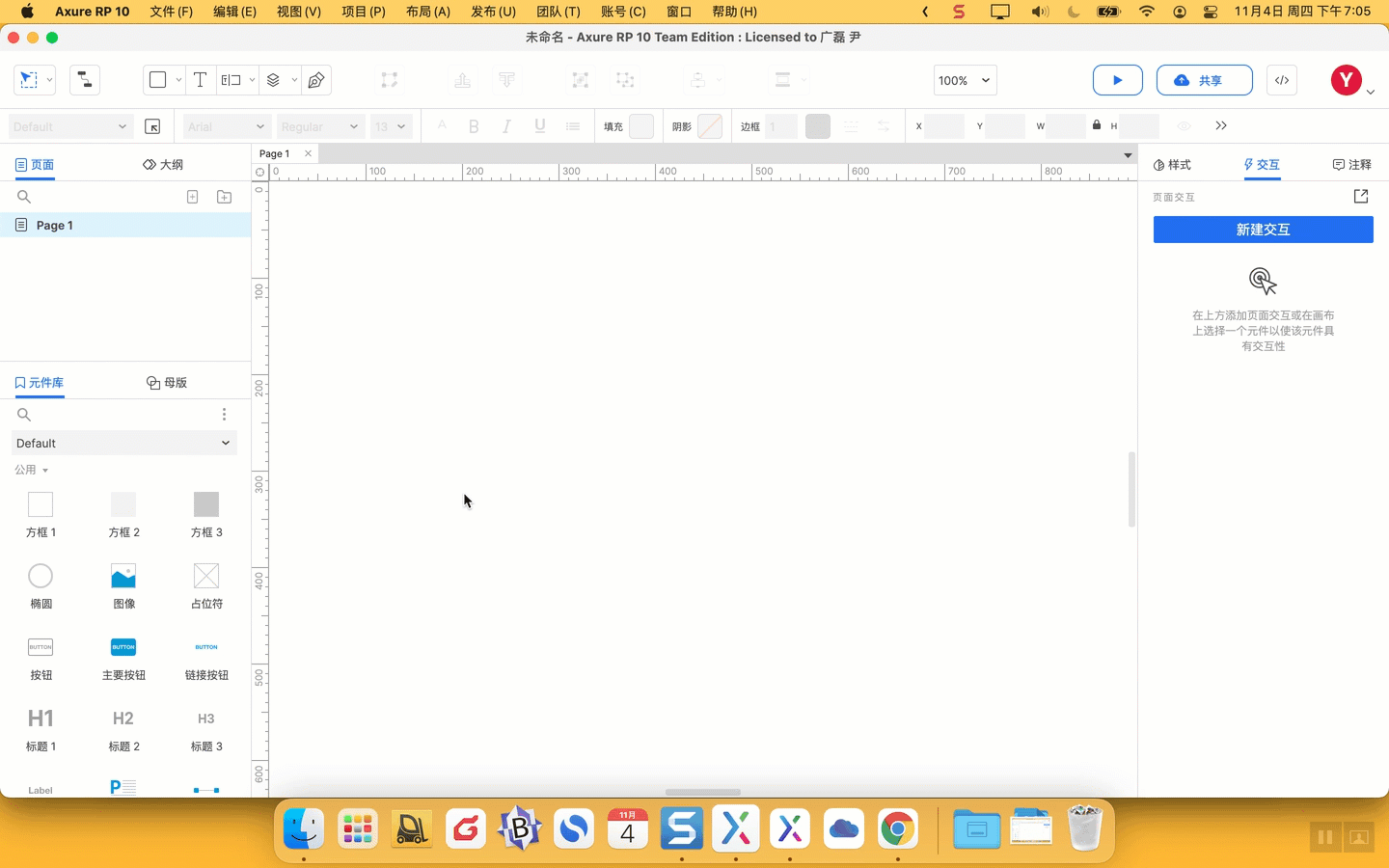Select the 方框 3 widget
1389x868 pixels.
click(x=206, y=514)
